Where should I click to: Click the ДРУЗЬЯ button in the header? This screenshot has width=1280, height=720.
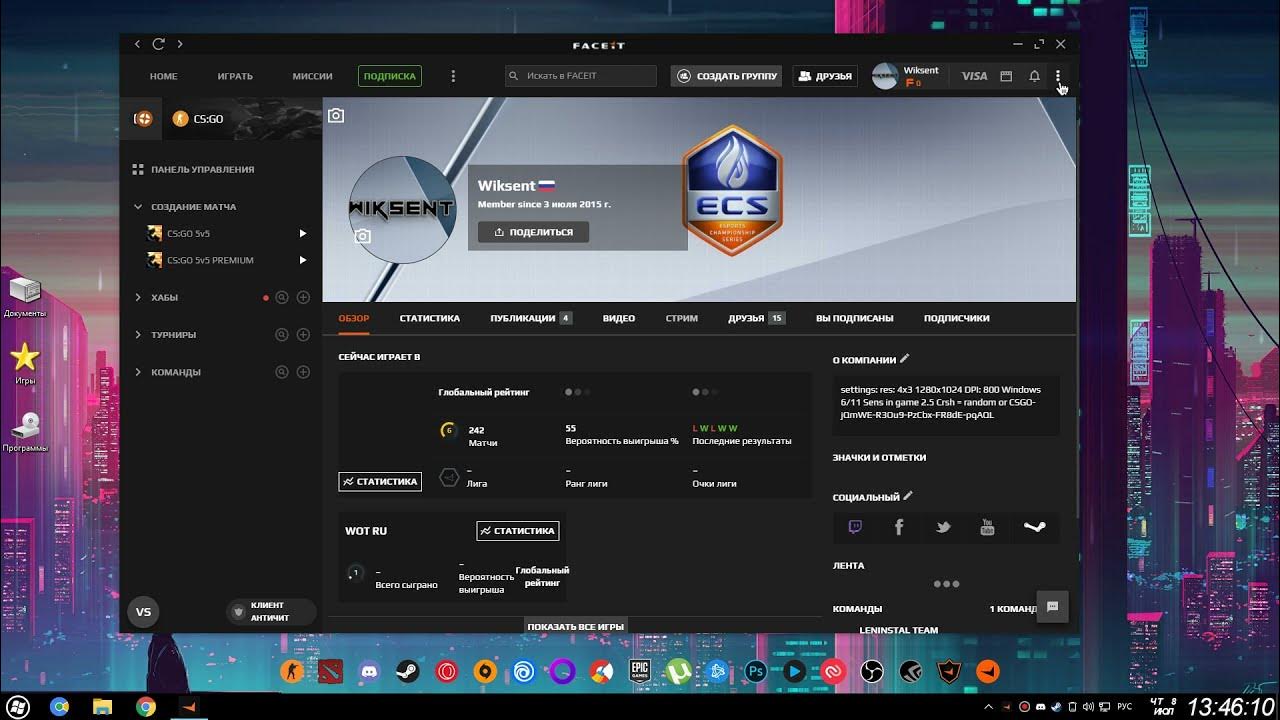[x=826, y=76]
